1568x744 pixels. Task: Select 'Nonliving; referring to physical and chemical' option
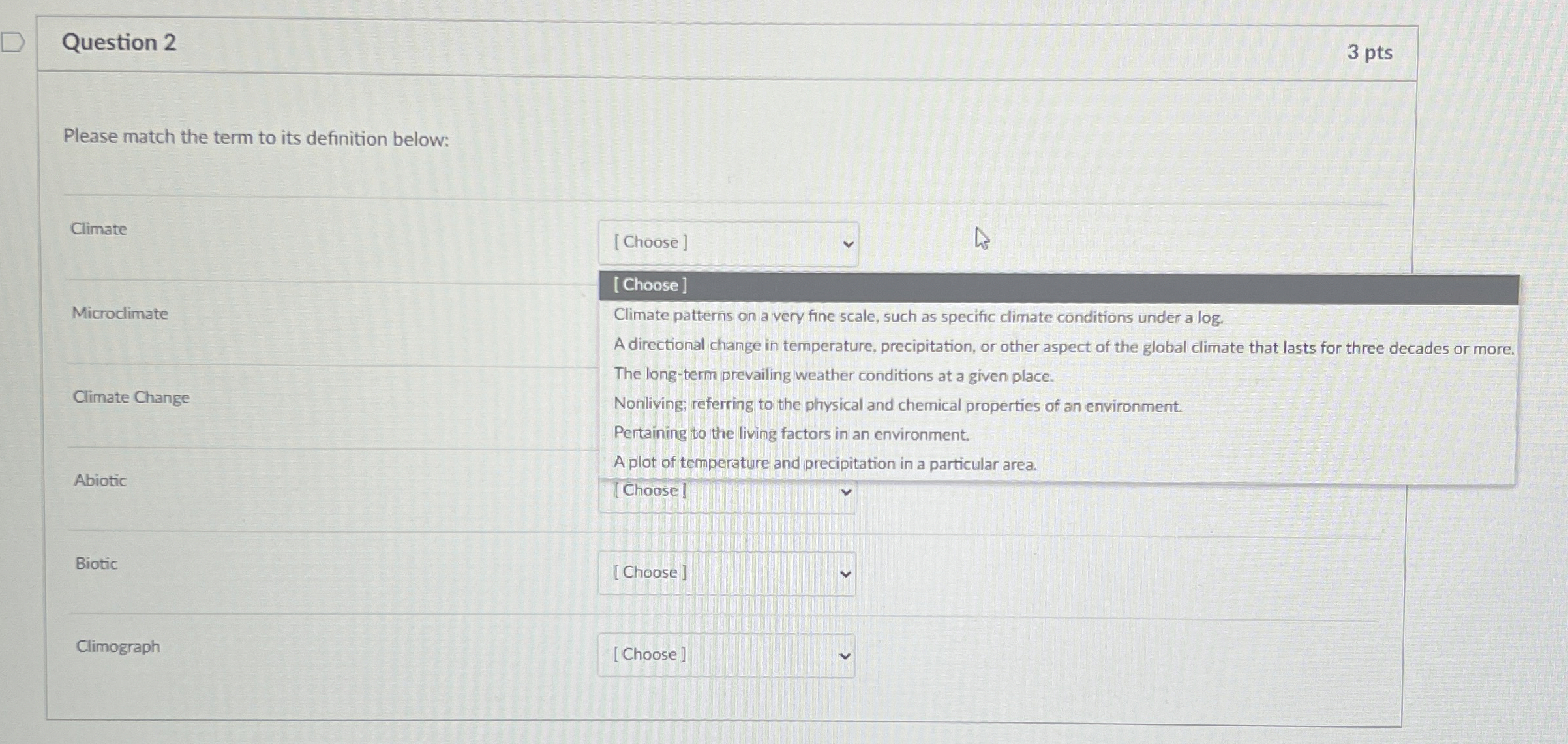pyautogui.click(x=897, y=405)
